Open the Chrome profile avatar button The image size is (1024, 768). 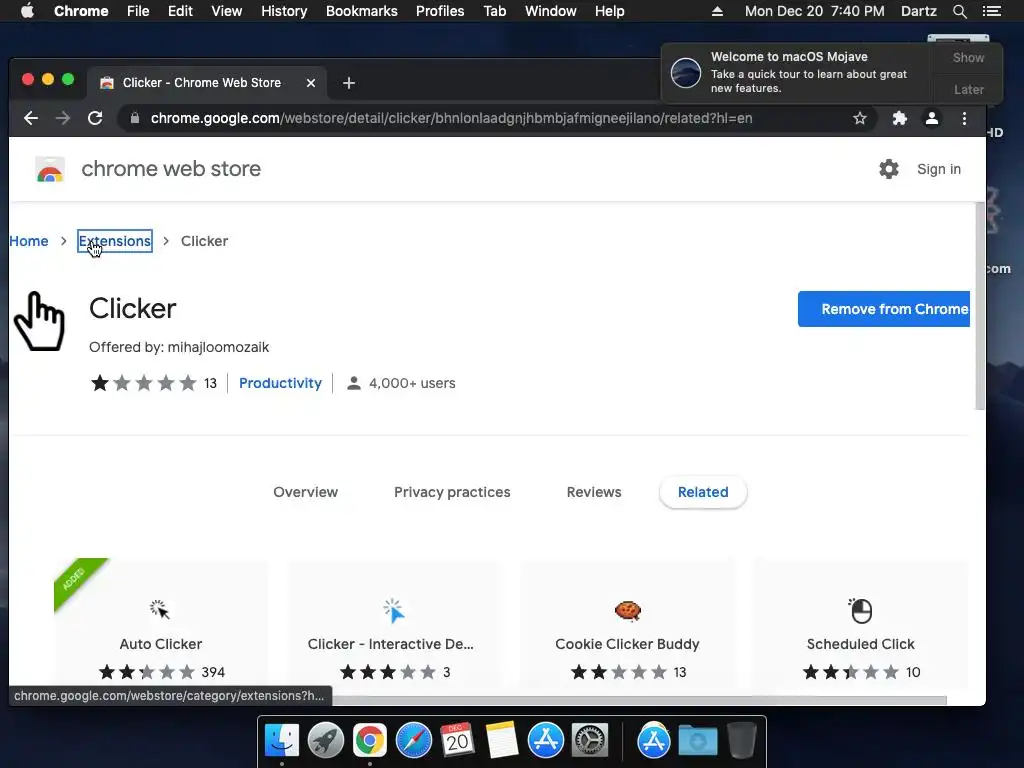[x=932, y=118]
